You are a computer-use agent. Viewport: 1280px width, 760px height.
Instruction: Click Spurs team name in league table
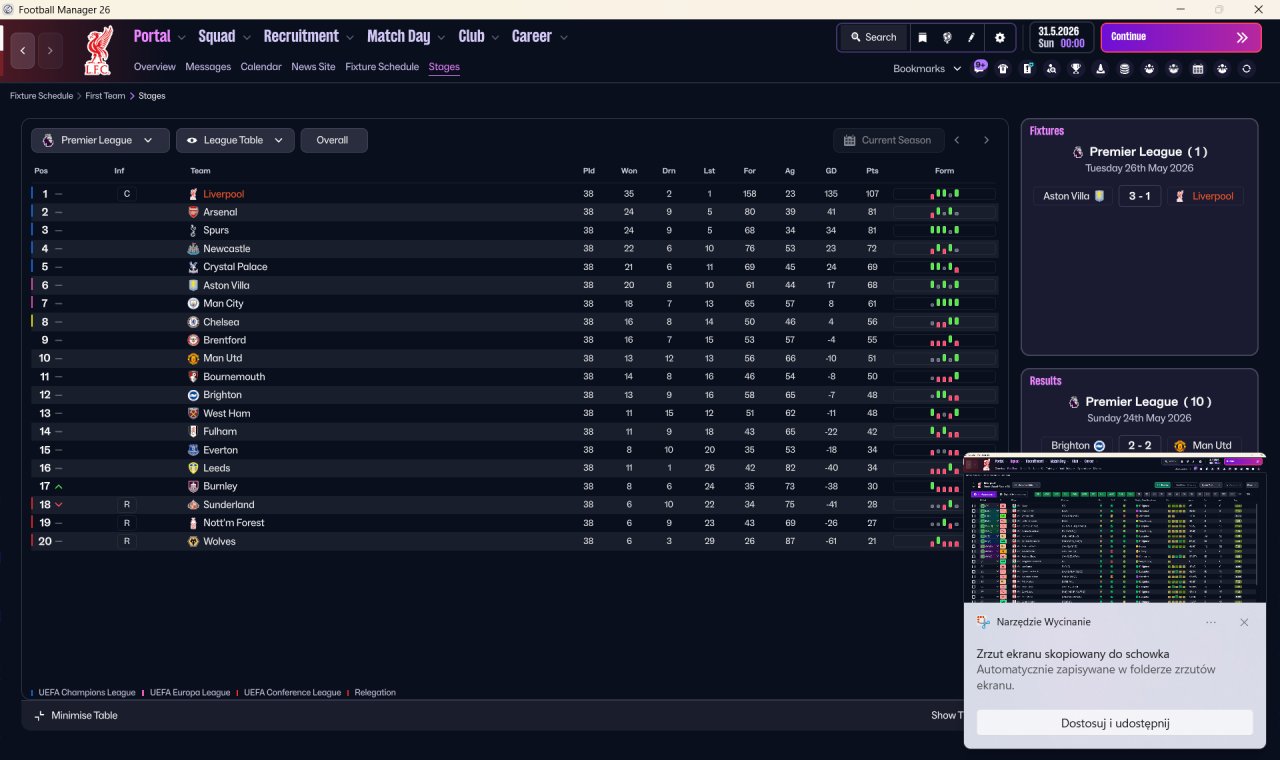point(216,230)
